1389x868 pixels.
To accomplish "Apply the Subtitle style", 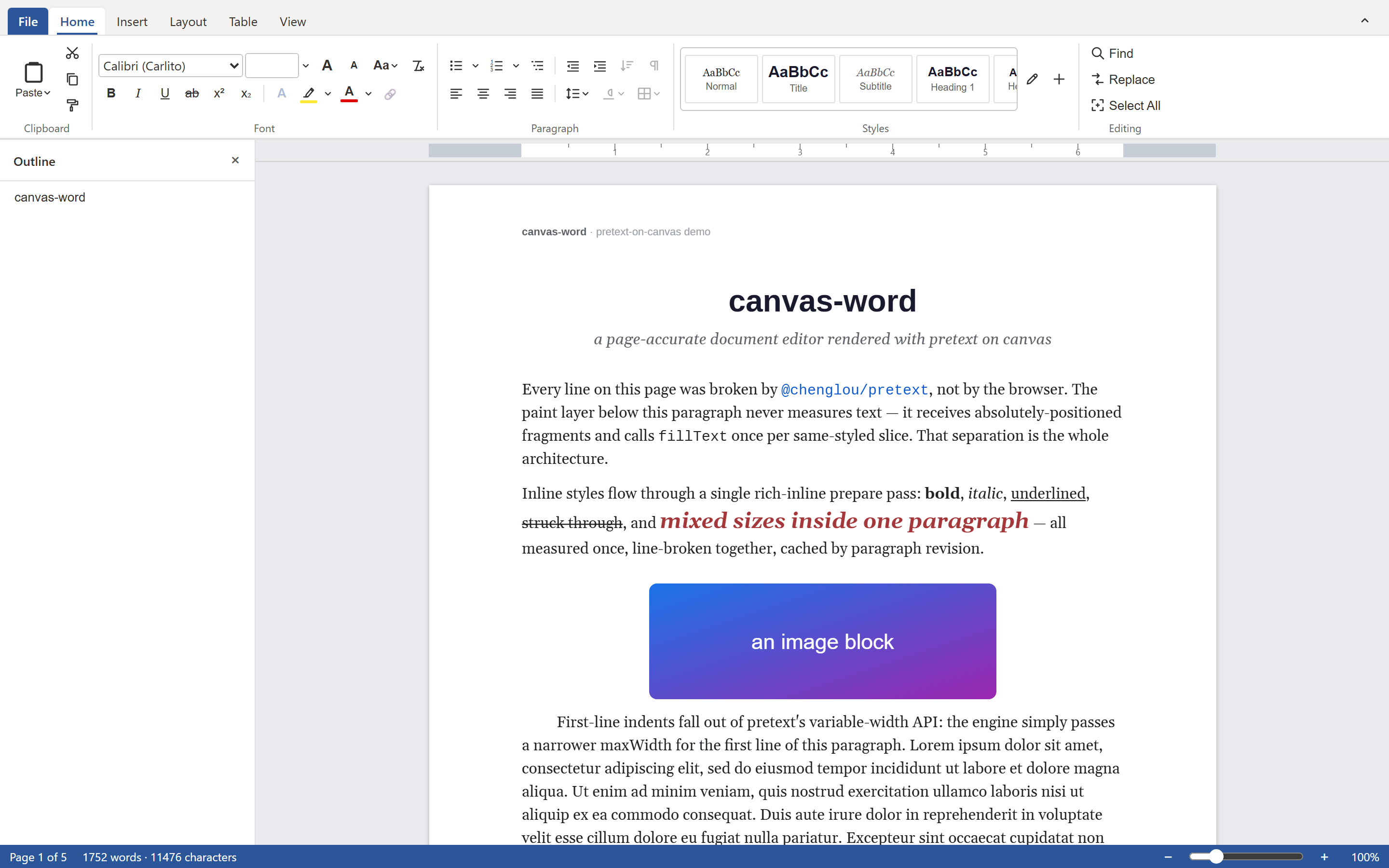I will point(875,79).
